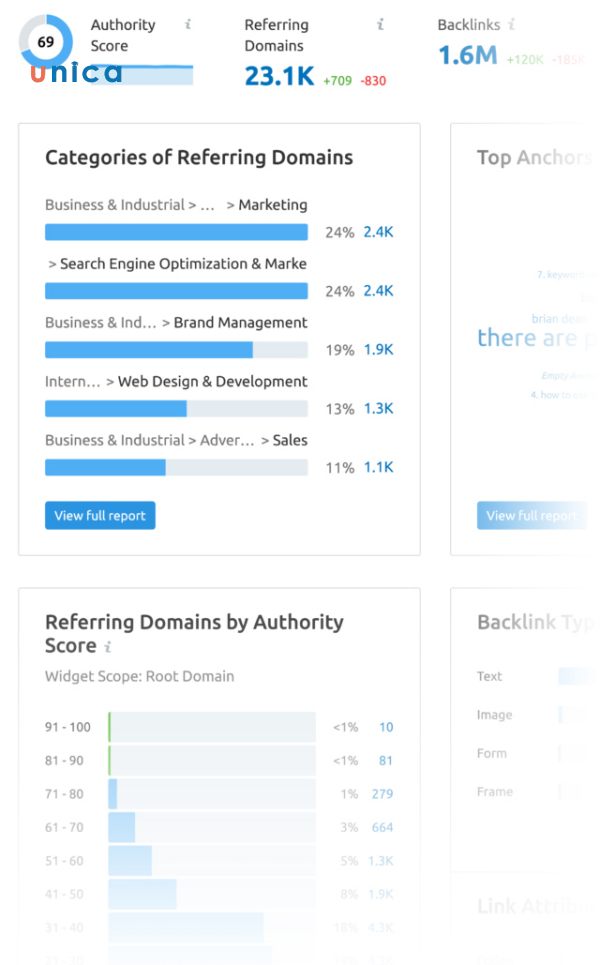Screen dimensions: 600x965
Task: Select the Marketing category label
Action: click(273, 205)
